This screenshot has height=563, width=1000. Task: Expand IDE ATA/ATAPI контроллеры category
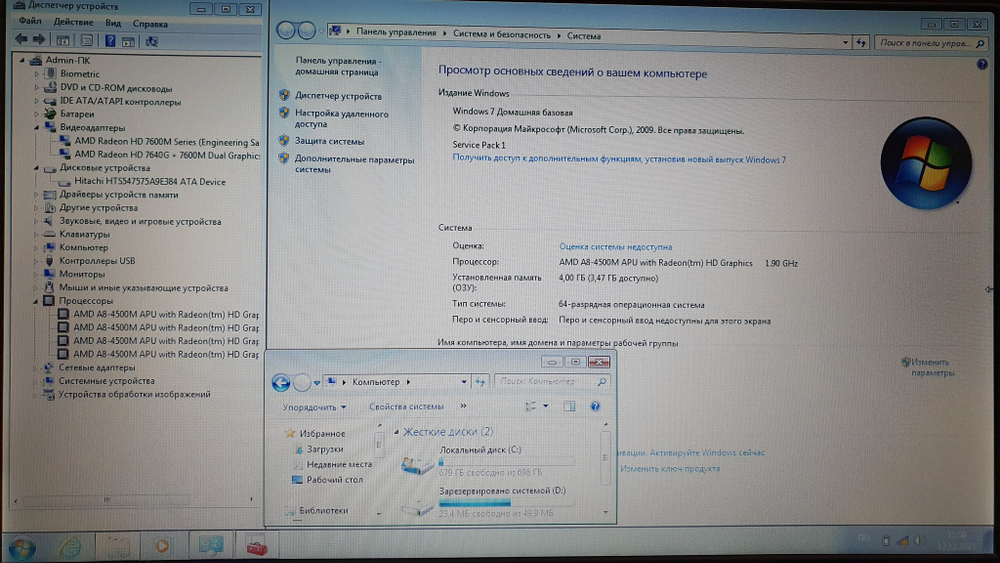point(36,101)
